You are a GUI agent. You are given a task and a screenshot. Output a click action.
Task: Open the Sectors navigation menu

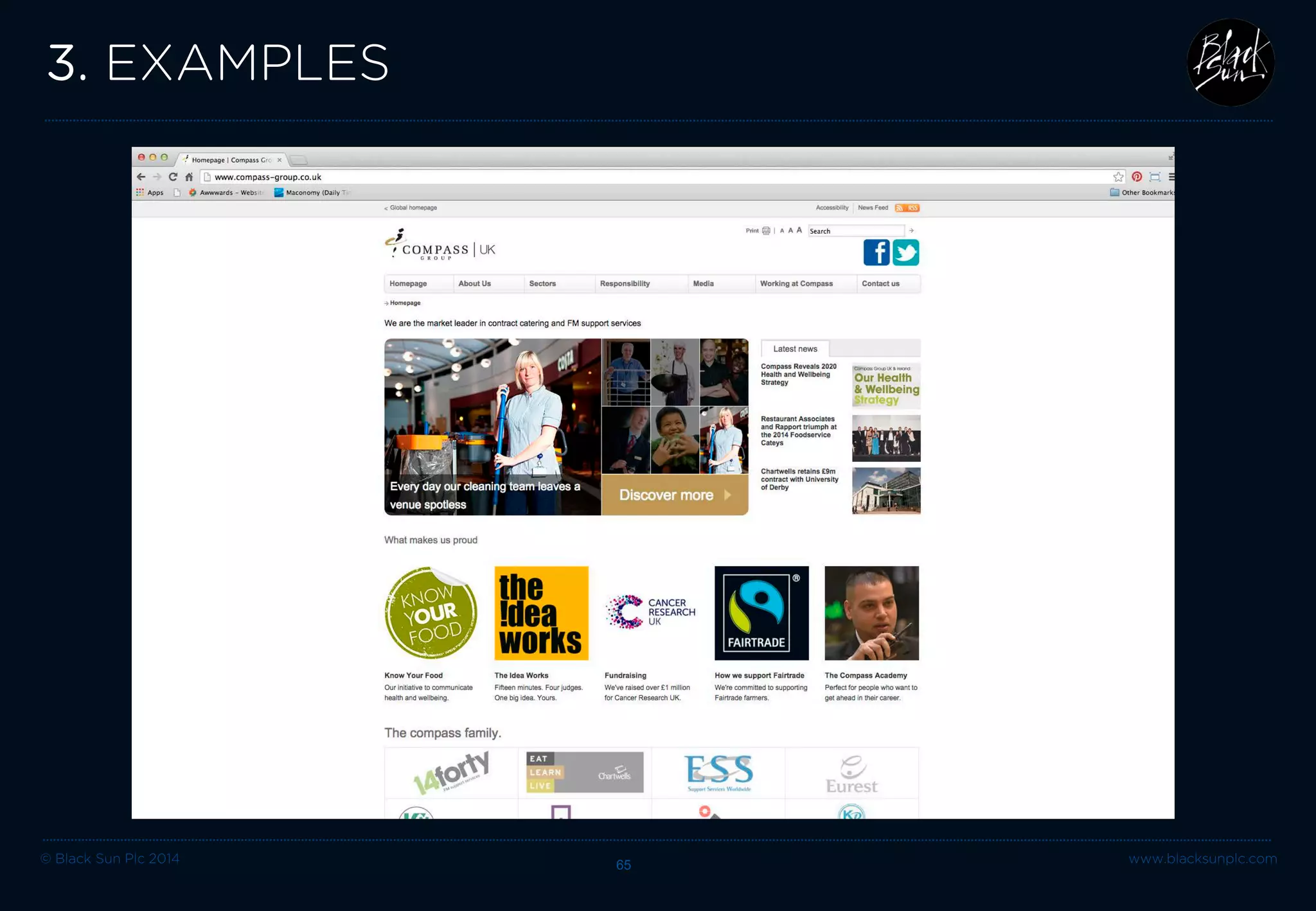click(x=542, y=283)
